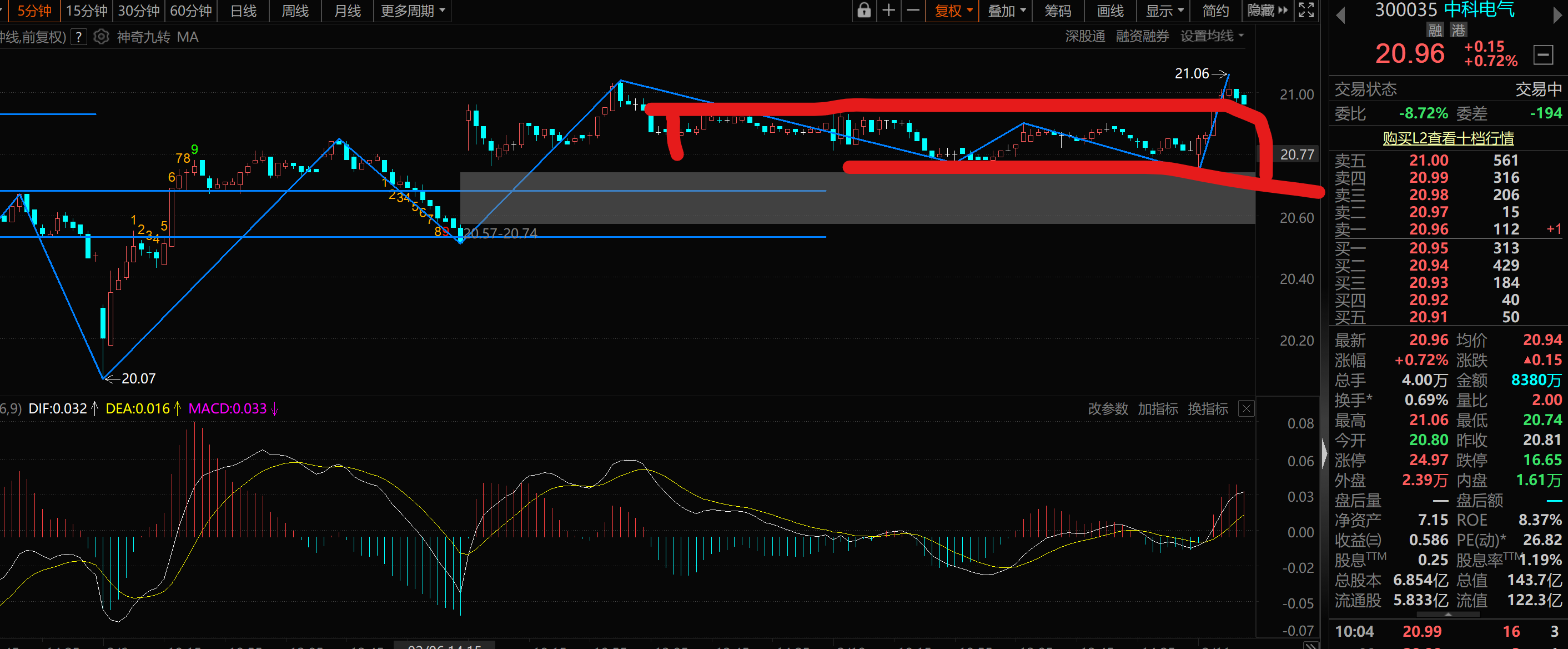Click the 20.77 price marker on axis

tap(1296, 154)
